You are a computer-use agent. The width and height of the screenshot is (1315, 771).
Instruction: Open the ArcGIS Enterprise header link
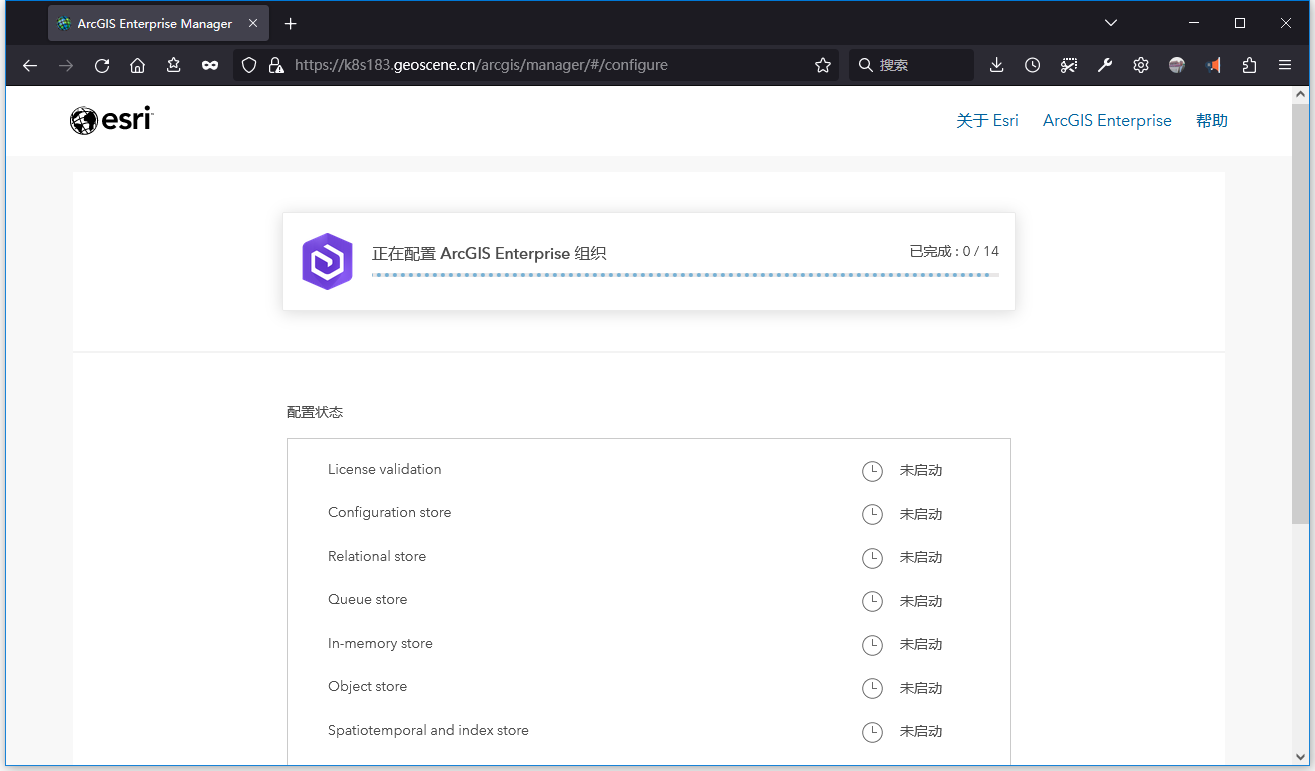tap(1107, 120)
